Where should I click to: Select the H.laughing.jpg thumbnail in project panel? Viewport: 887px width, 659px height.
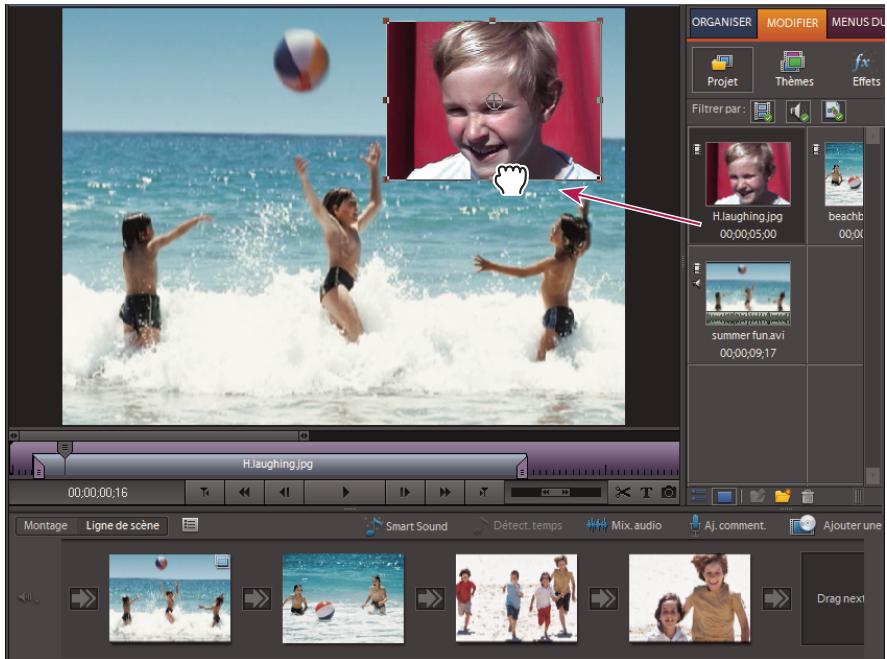click(x=748, y=174)
